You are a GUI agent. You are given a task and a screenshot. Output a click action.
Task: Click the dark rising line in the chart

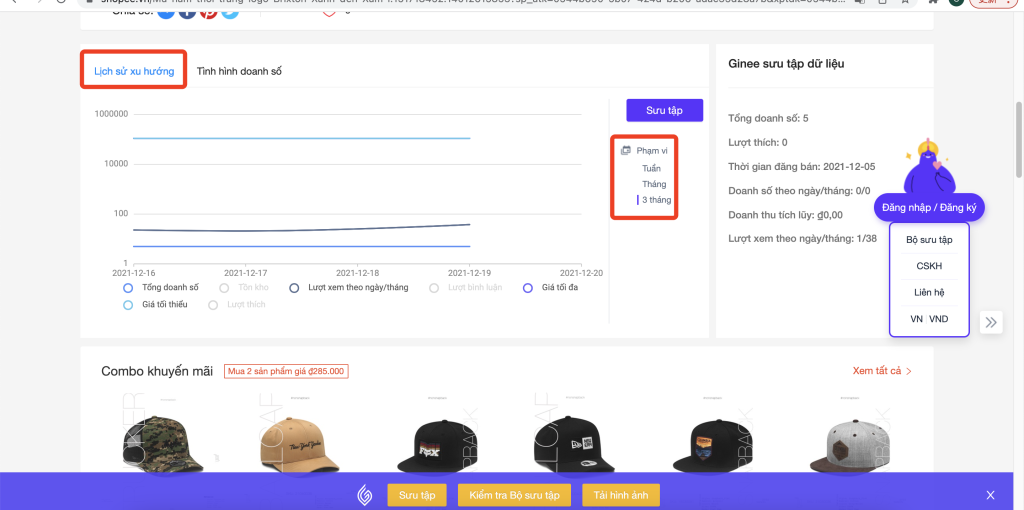point(300,230)
